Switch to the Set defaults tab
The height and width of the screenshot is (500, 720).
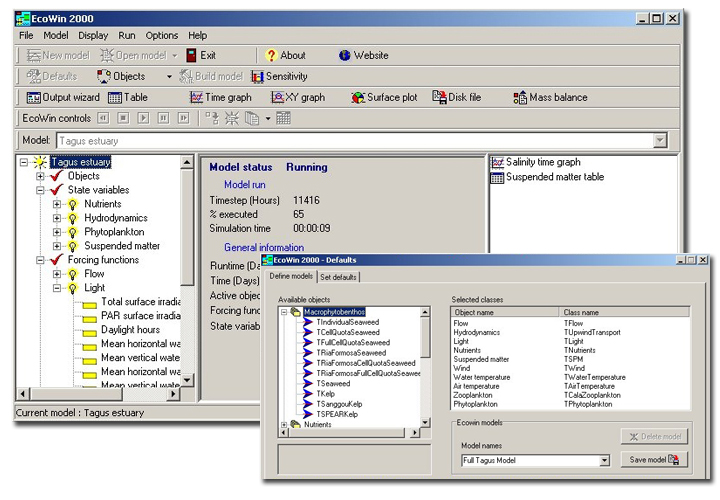click(x=338, y=277)
